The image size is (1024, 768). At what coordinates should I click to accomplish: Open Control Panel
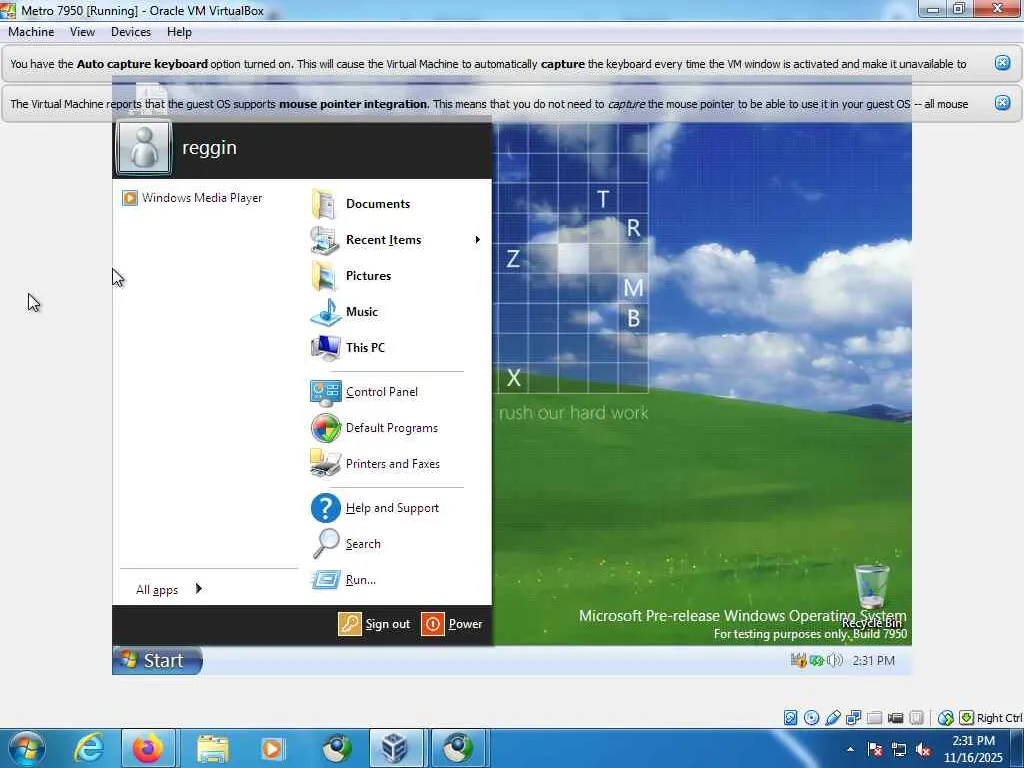pyautogui.click(x=364, y=392)
